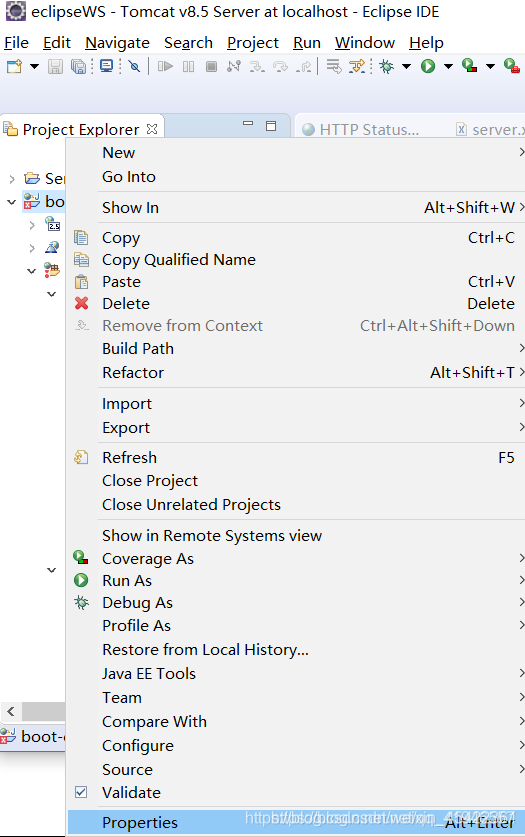Click the Coverage launch toolbar icon
The width and height of the screenshot is (525, 837).
[470, 66]
